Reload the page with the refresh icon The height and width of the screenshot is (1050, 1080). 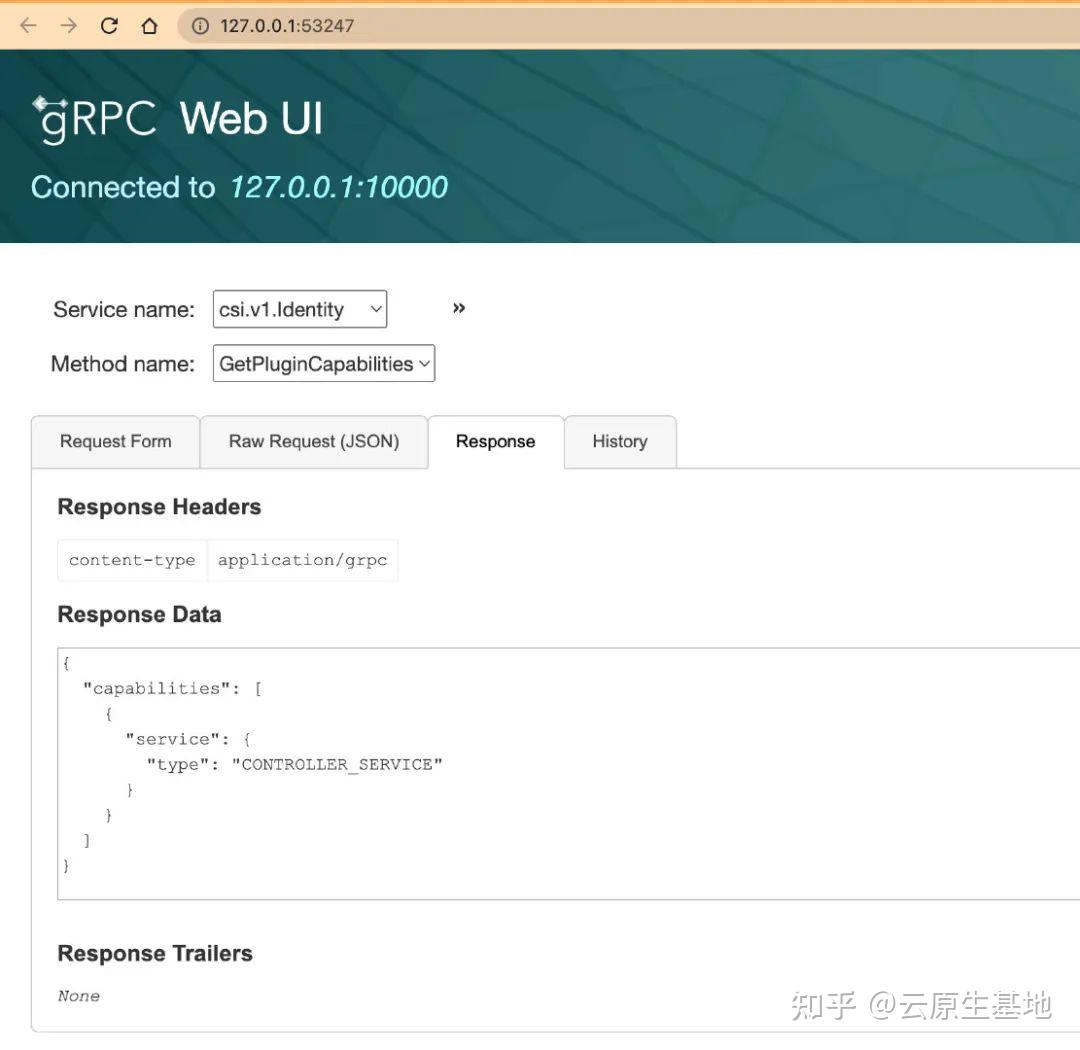pos(109,25)
